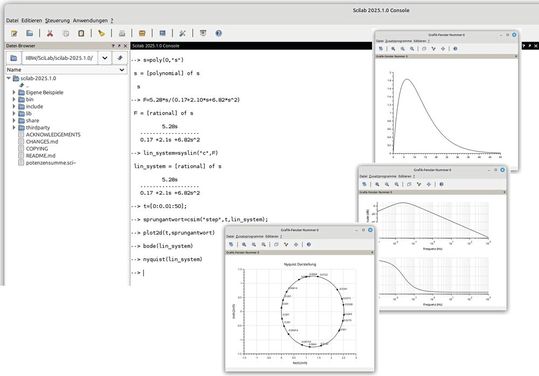Screen dimensions: 539x376
Task: Open Datei menu in step-response plot window
Action: coord(380,41)
